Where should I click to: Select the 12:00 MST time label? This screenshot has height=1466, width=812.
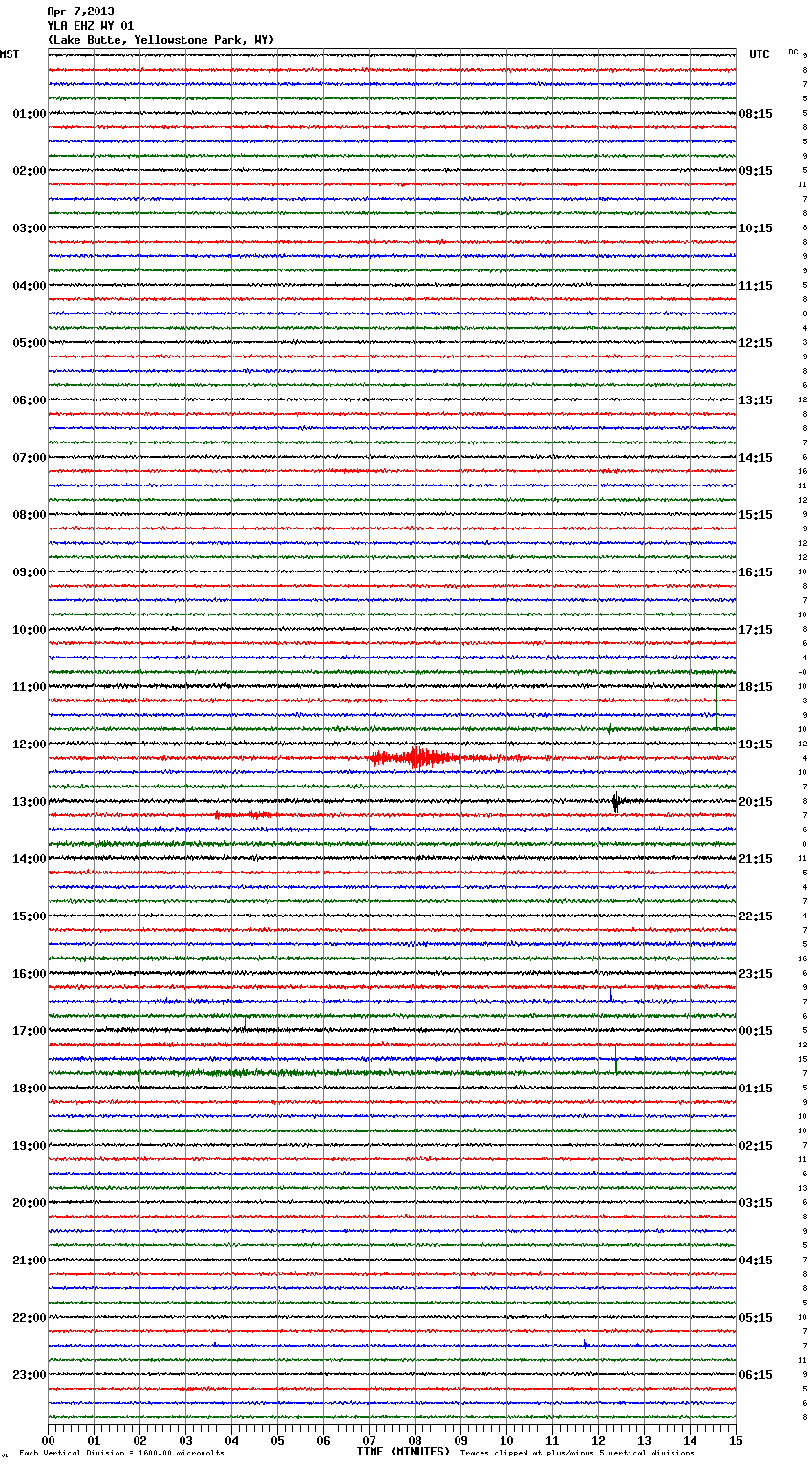tap(29, 744)
